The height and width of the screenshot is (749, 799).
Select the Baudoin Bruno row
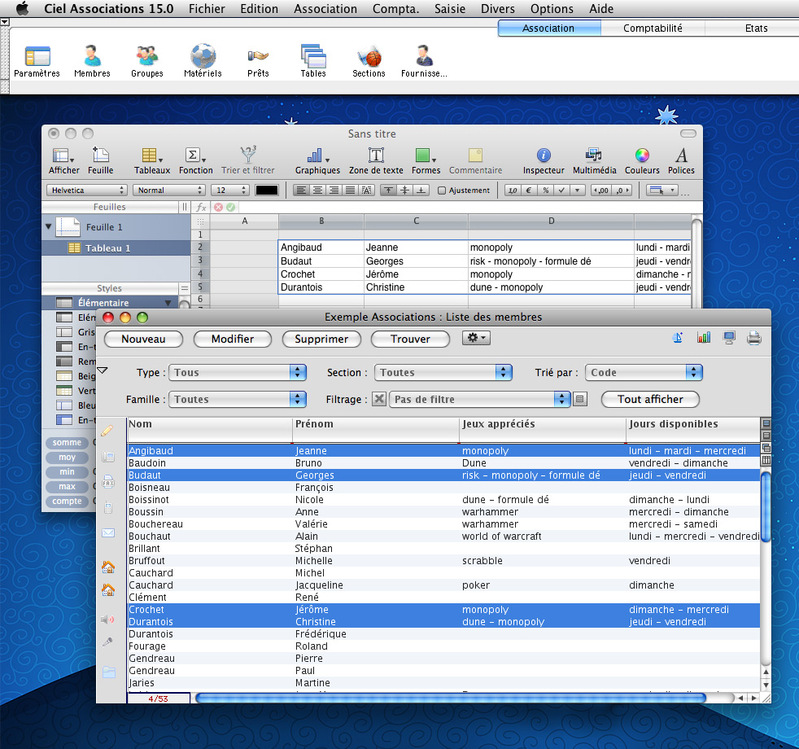[443, 463]
